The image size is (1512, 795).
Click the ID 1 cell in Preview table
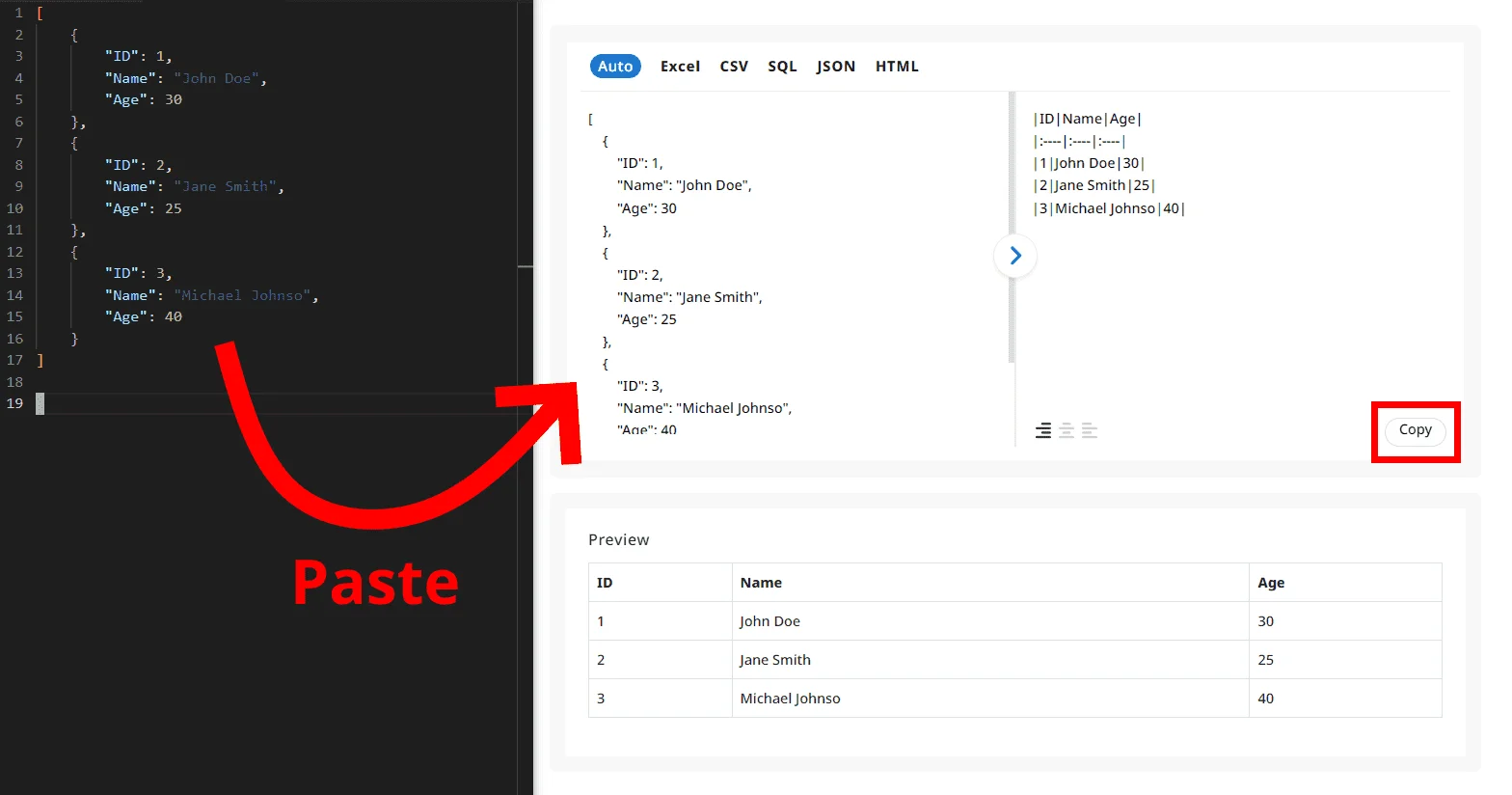(660, 621)
